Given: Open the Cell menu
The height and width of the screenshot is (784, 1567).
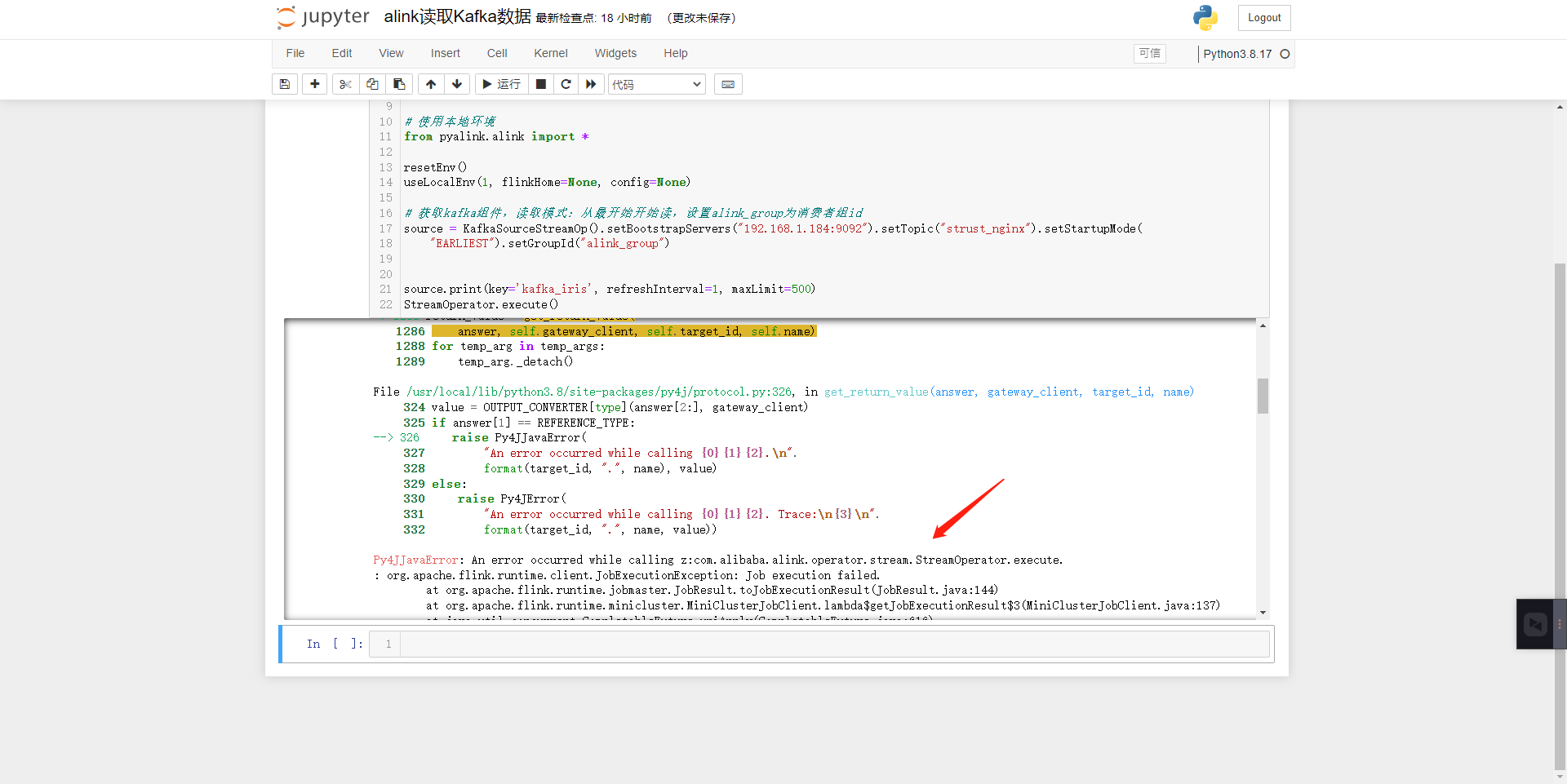Looking at the screenshot, I should click(497, 53).
